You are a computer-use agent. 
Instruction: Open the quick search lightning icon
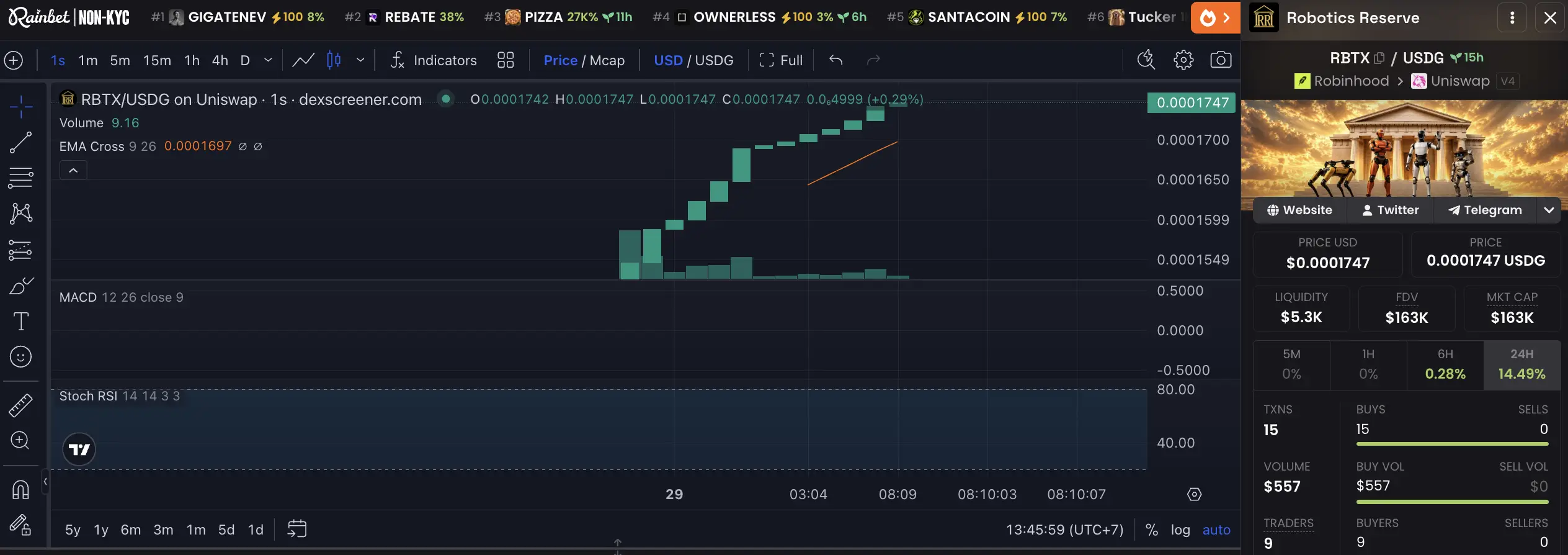point(1146,60)
